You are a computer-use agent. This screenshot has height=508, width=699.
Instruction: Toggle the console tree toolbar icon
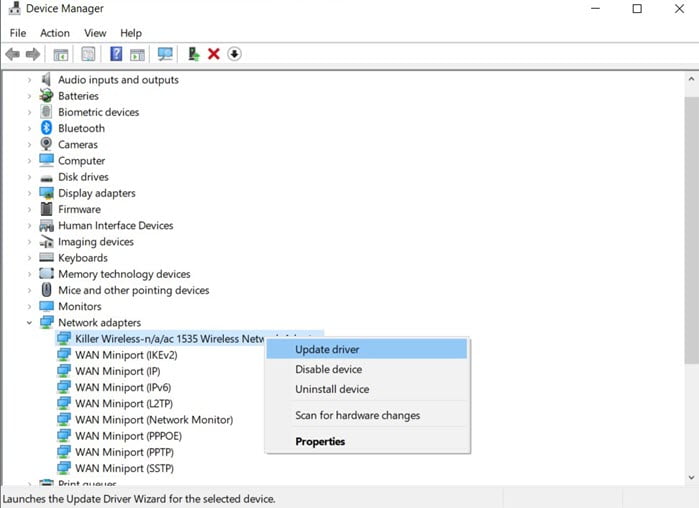click(61, 54)
